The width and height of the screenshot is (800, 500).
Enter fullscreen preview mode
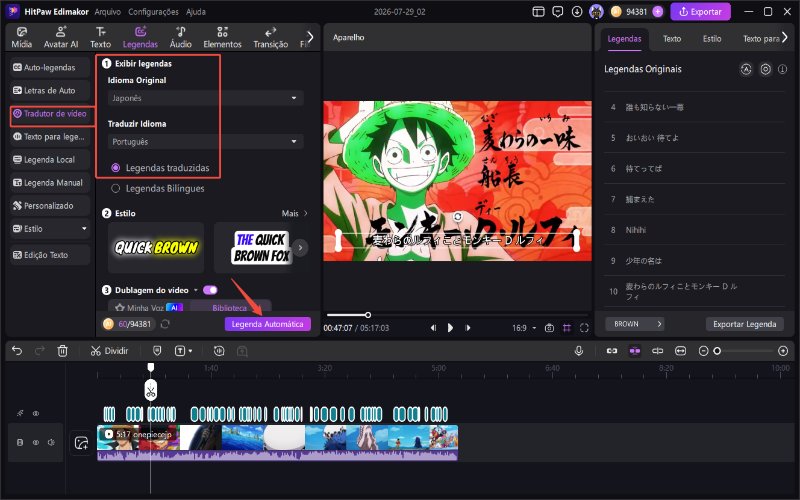[x=584, y=328]
